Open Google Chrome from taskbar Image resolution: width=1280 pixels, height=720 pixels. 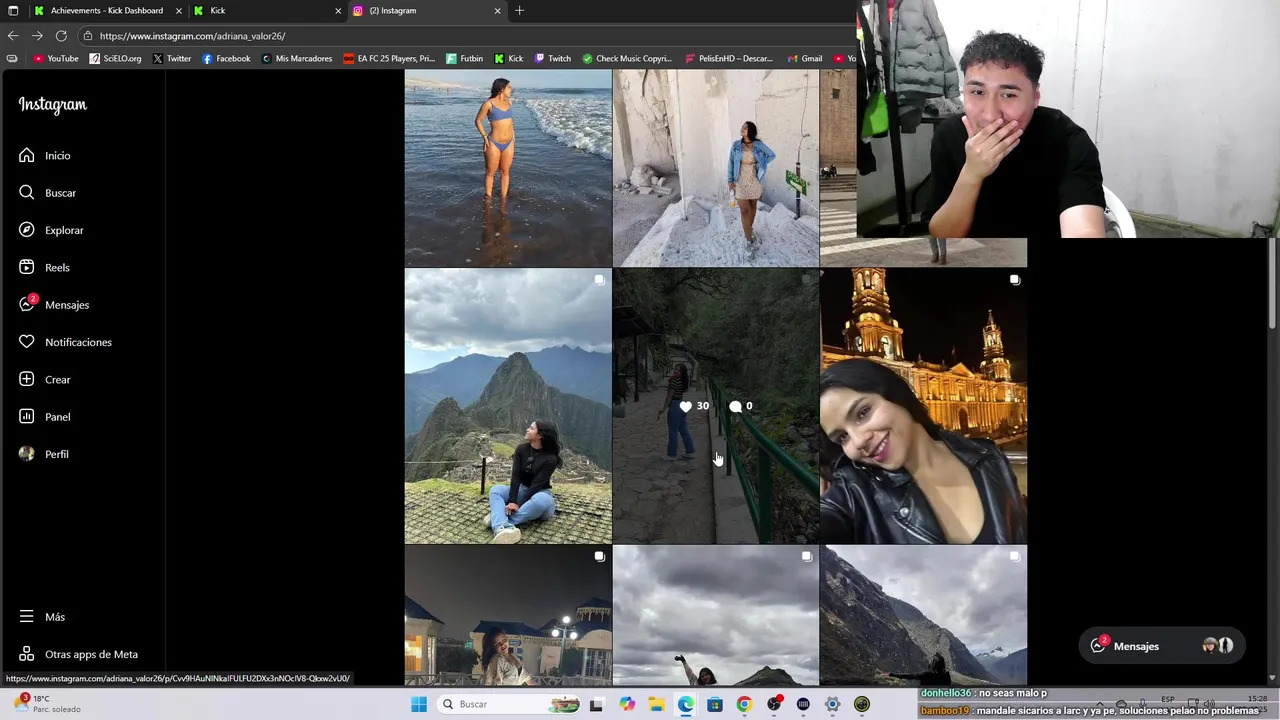tap(744, 704)
